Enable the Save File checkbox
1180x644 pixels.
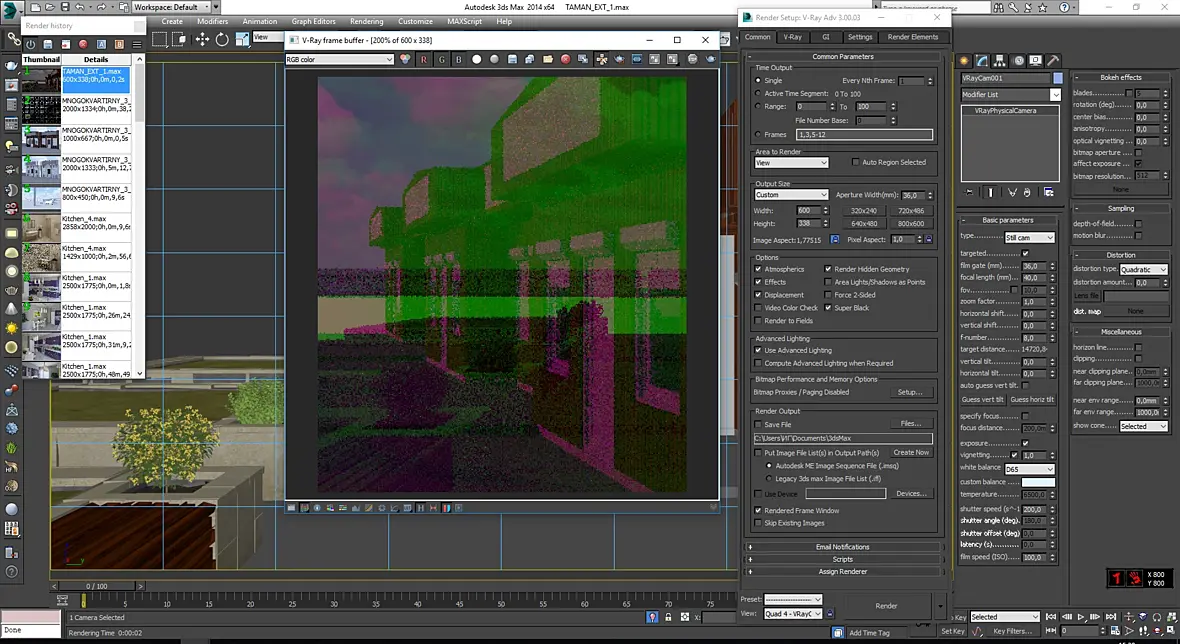coord(758,424)
